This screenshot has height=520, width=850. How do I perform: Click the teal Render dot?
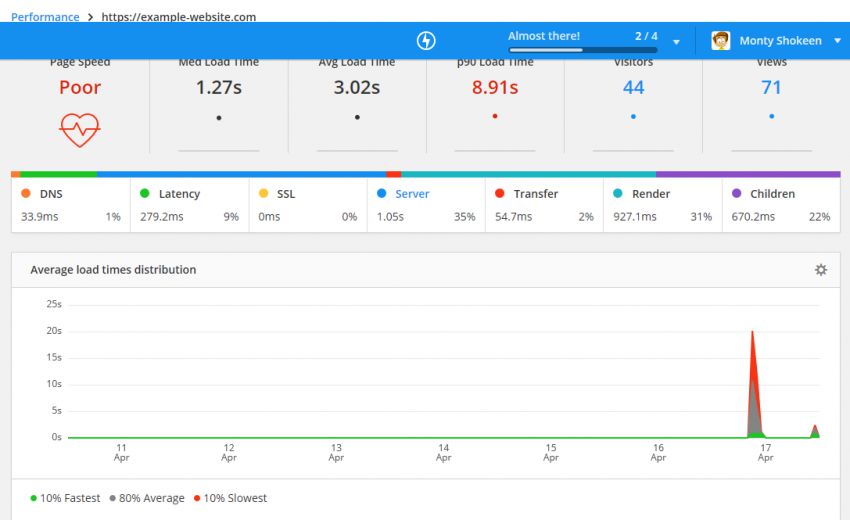click(617, 193)
